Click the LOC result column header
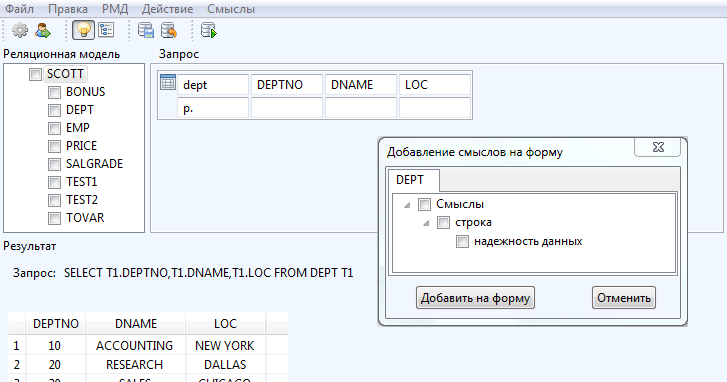The height and width of the screenshot is (382, 727). coord(225,324)
